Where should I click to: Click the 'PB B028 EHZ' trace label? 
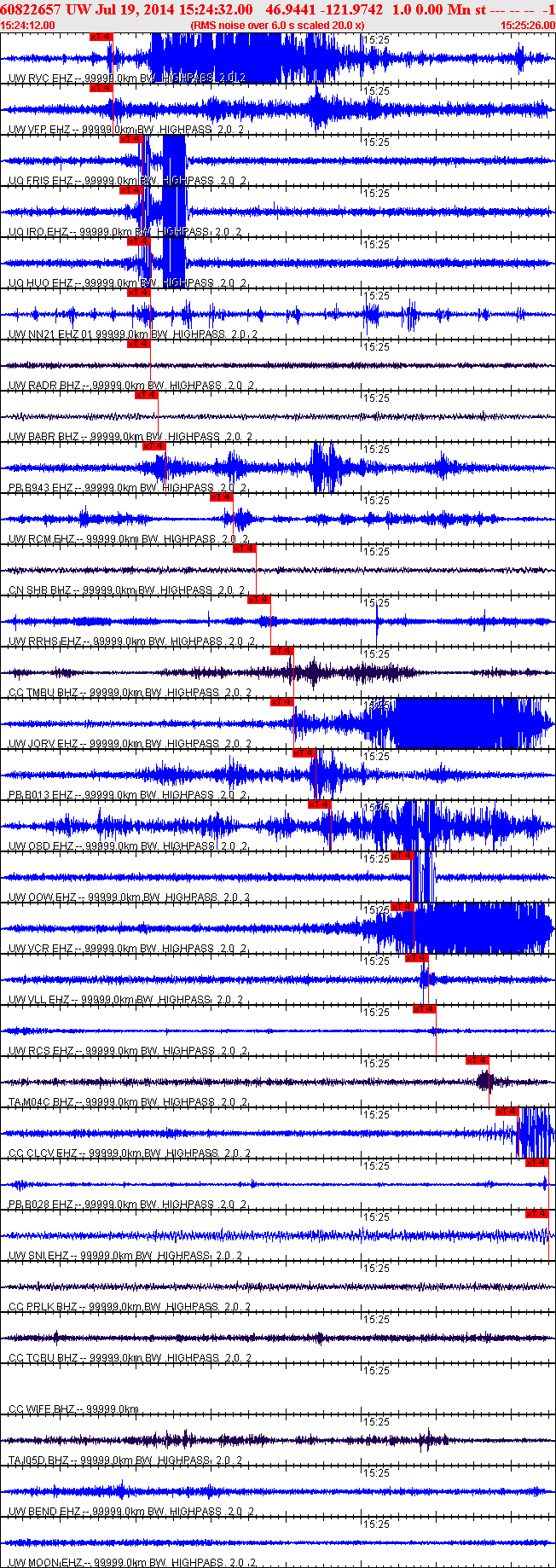pyautogui.click(x=41, y=1205)
